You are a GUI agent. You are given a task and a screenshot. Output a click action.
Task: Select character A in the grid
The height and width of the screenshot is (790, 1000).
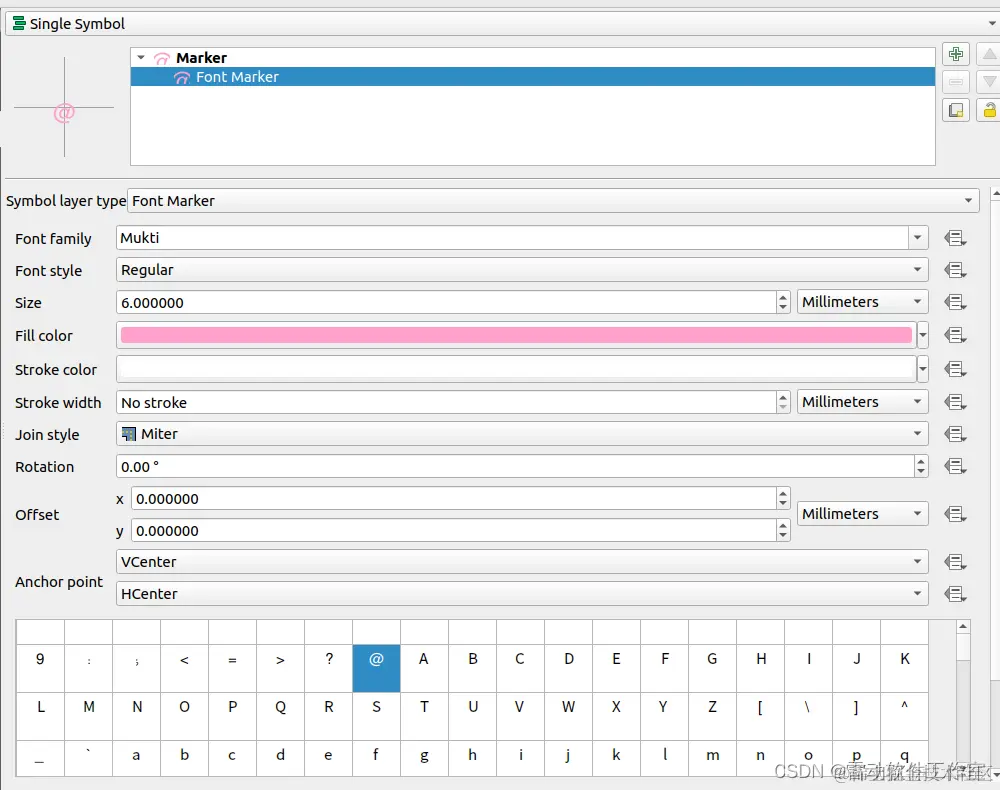click(x=424, y=668)
